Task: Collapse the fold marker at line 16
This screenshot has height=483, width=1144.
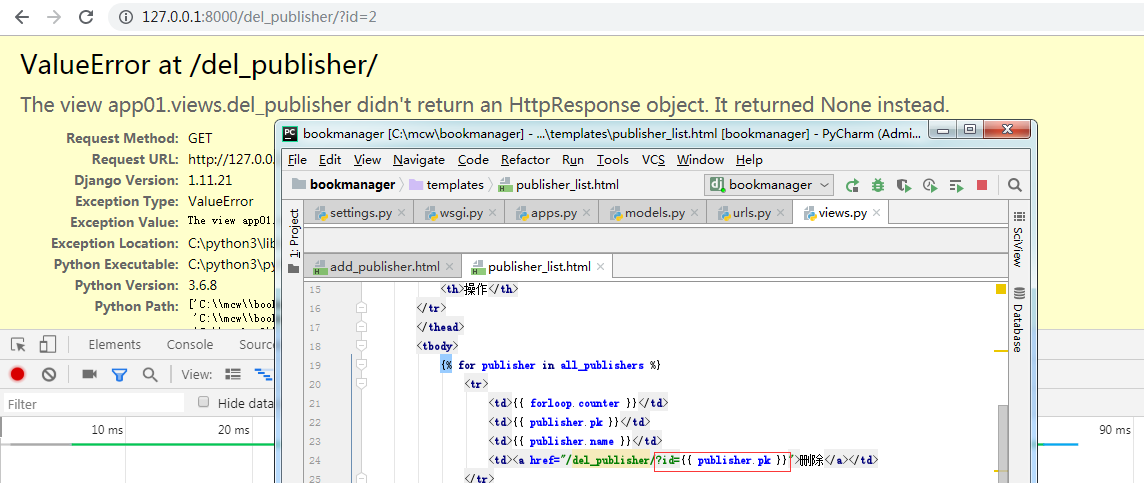Action: pyautogui.click(x=362, y=309)
